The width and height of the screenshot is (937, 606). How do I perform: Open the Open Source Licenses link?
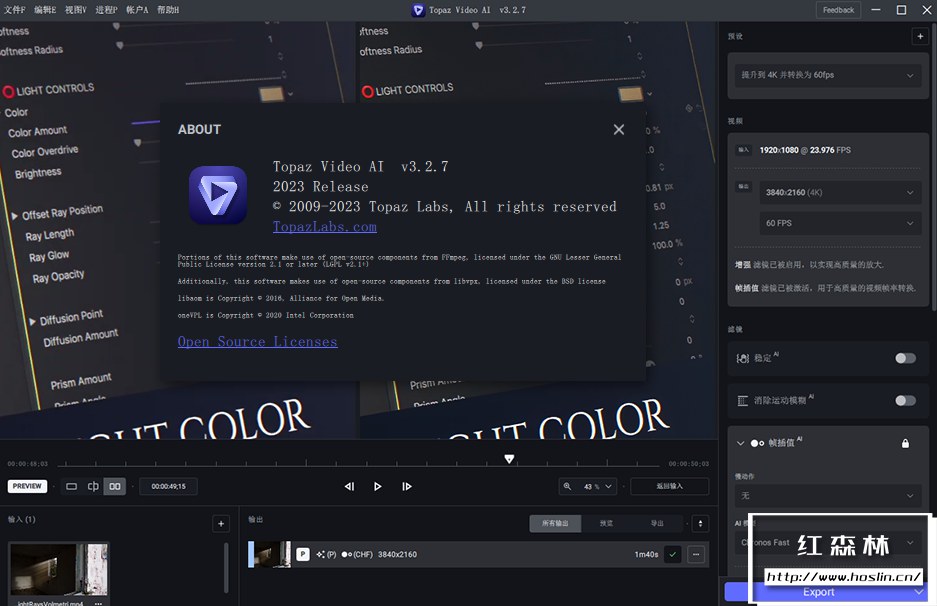258,341
